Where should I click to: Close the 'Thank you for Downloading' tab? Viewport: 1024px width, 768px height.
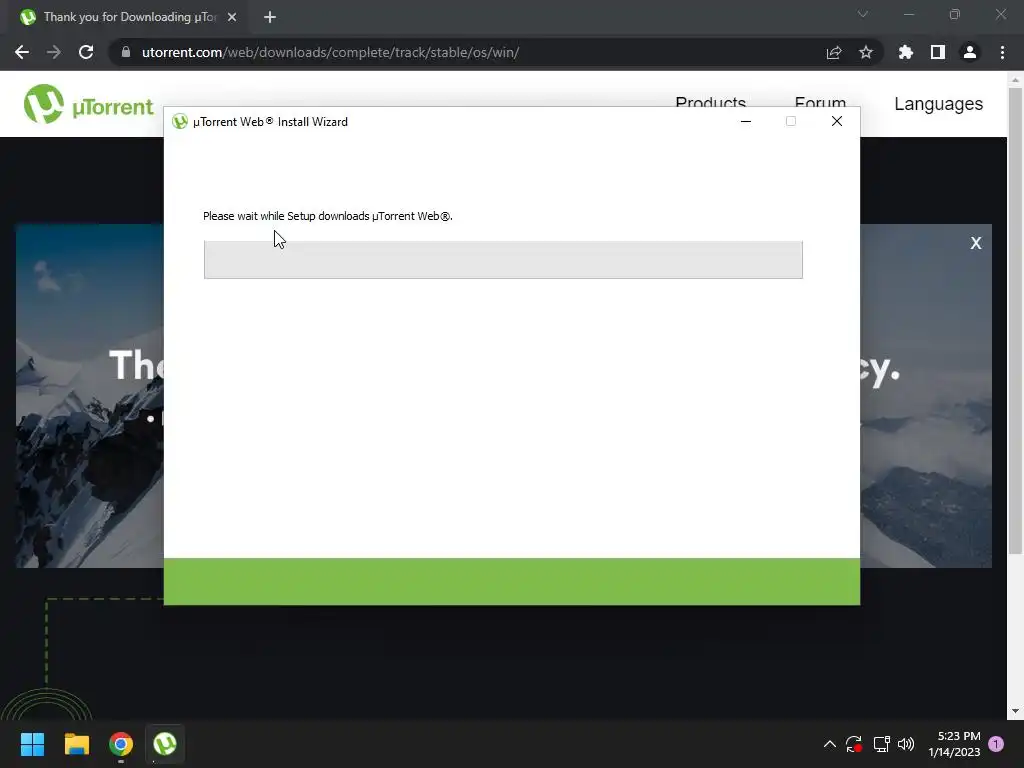(232, 17)
